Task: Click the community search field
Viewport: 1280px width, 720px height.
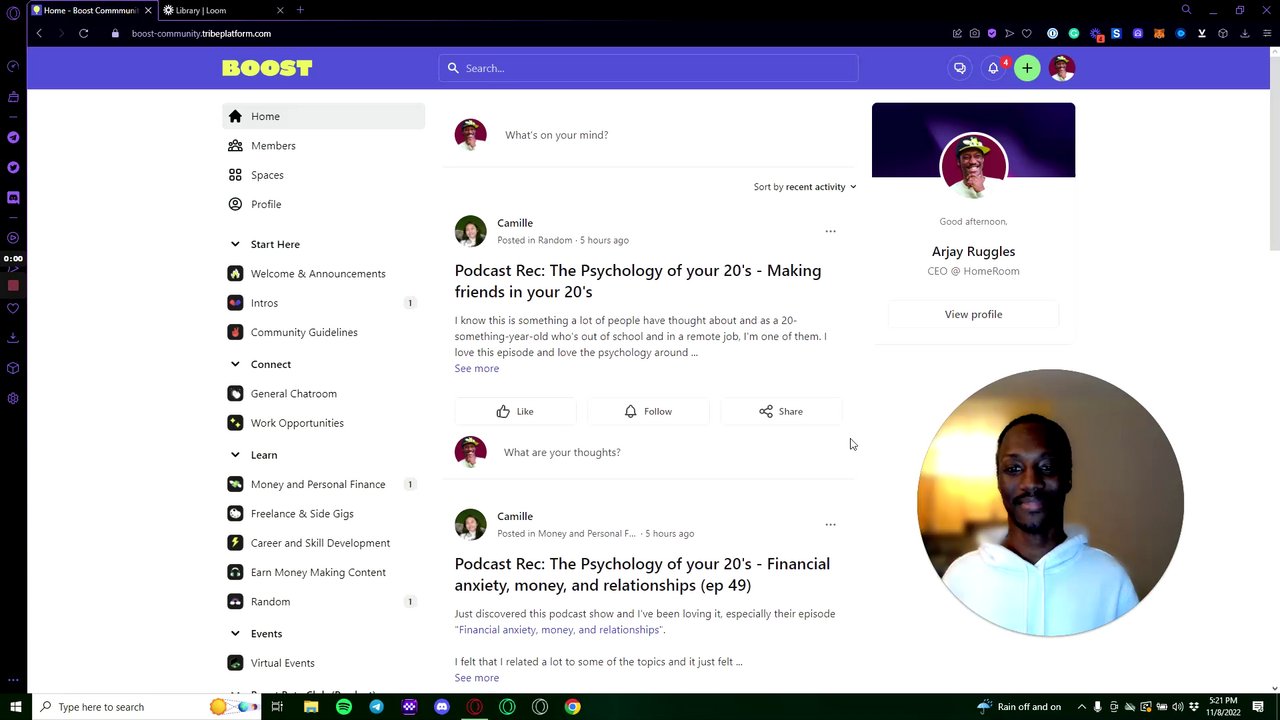Action: [x=648, y=68]
